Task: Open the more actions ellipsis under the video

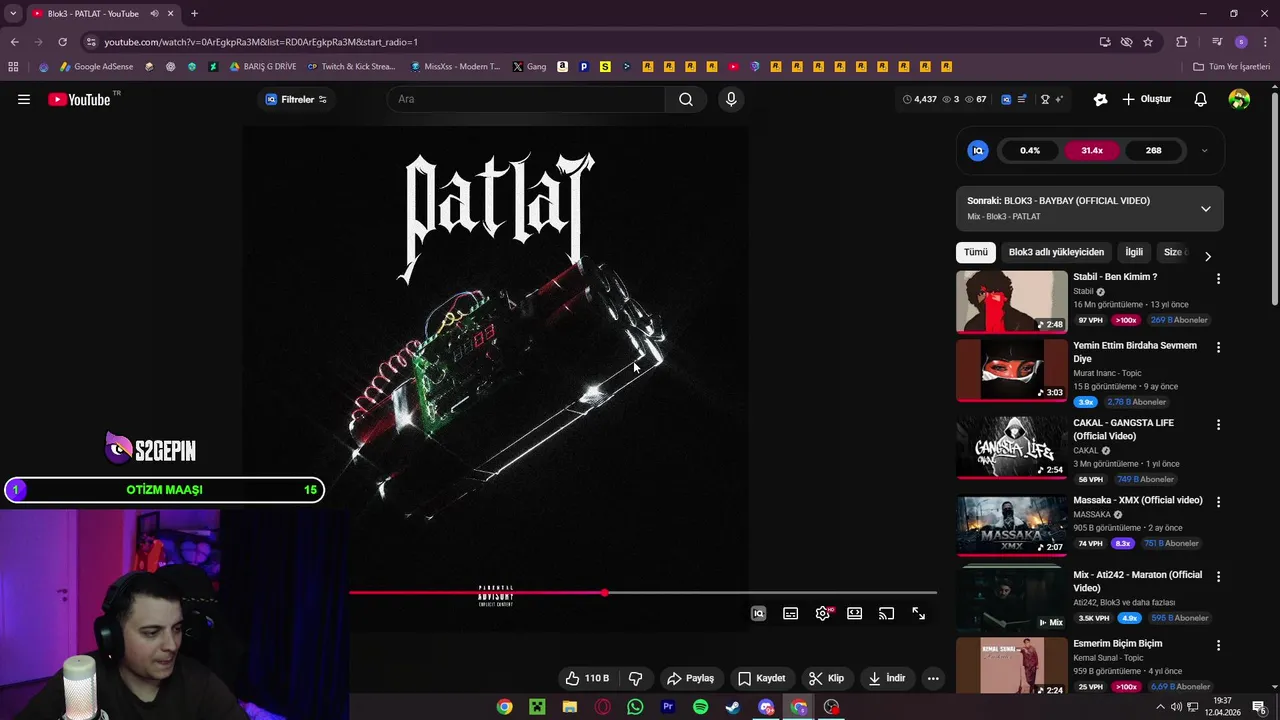Action: point(933,678)
